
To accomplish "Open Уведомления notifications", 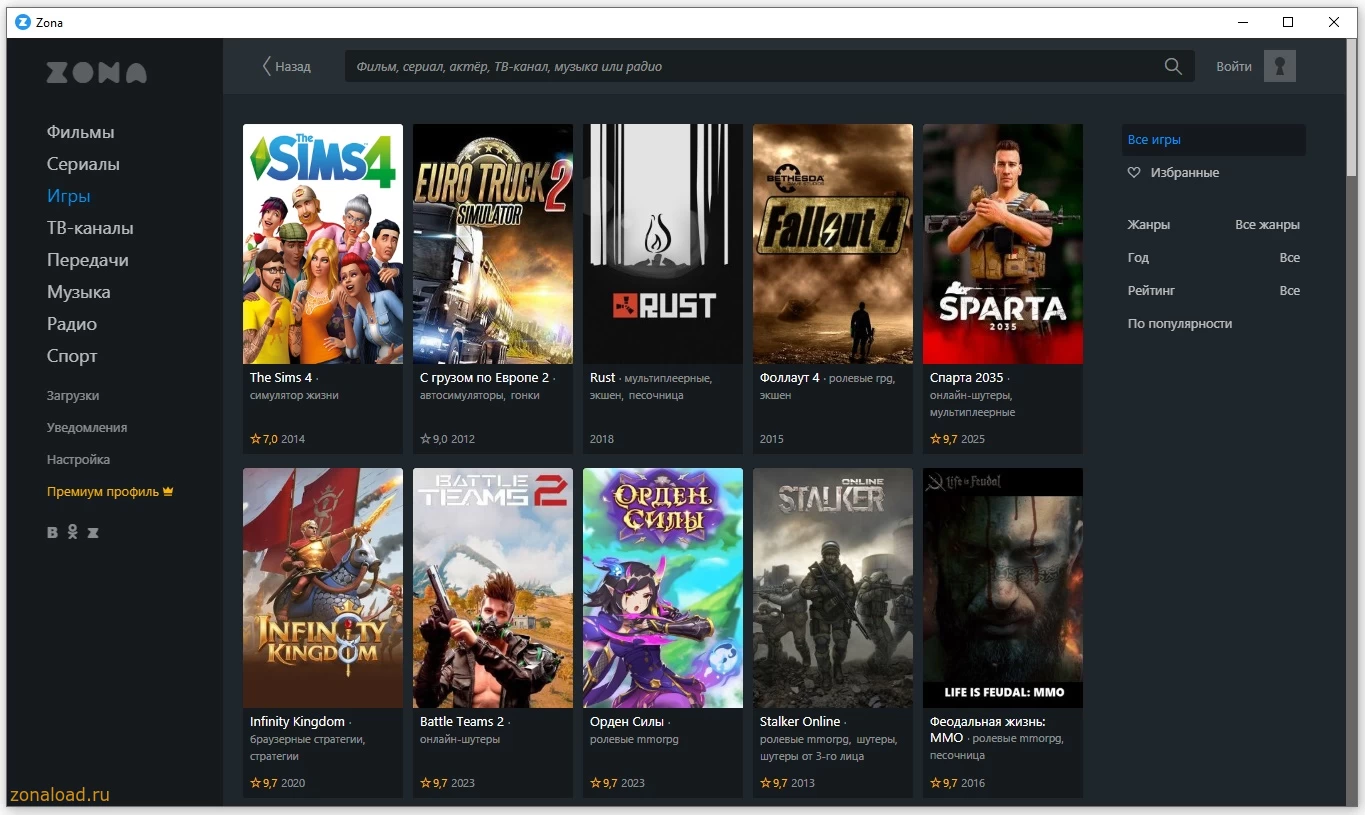I will (x=87, y=428).
